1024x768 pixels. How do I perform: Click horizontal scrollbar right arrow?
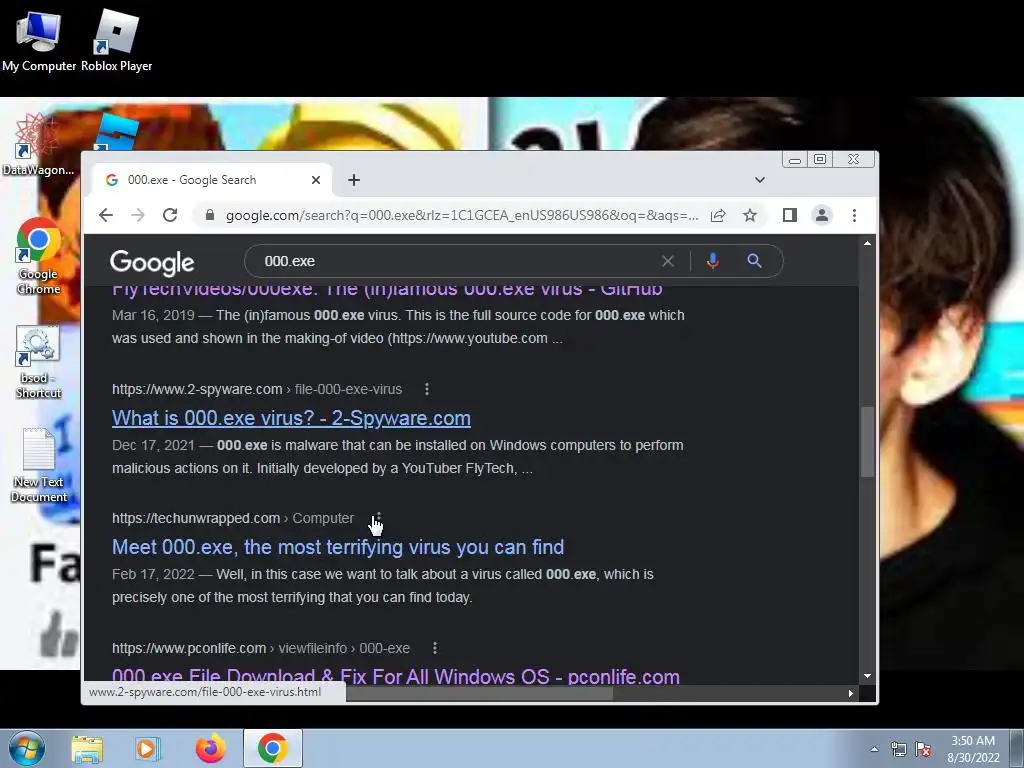(x=850, y=694)
